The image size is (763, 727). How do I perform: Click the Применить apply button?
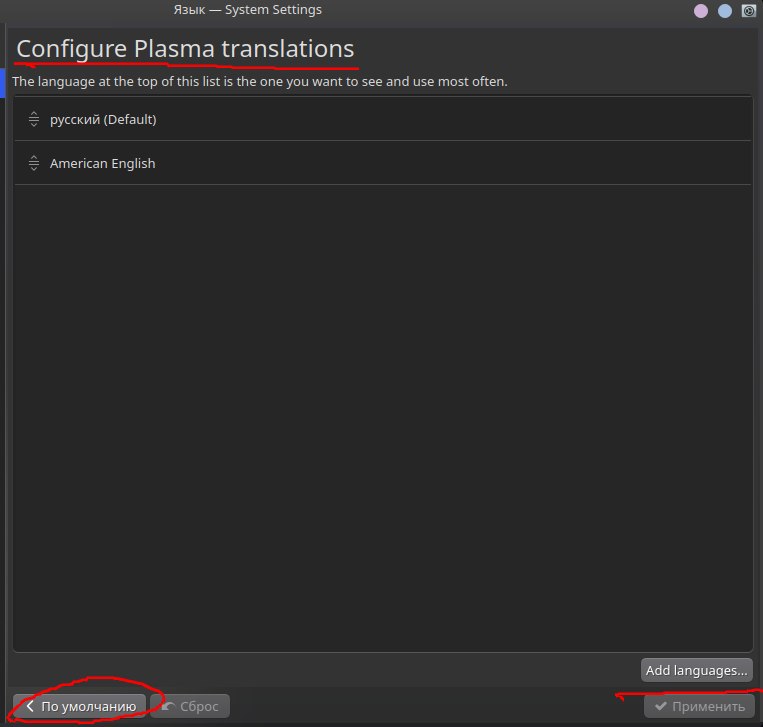pyautogui.click(x=699, y=706)
